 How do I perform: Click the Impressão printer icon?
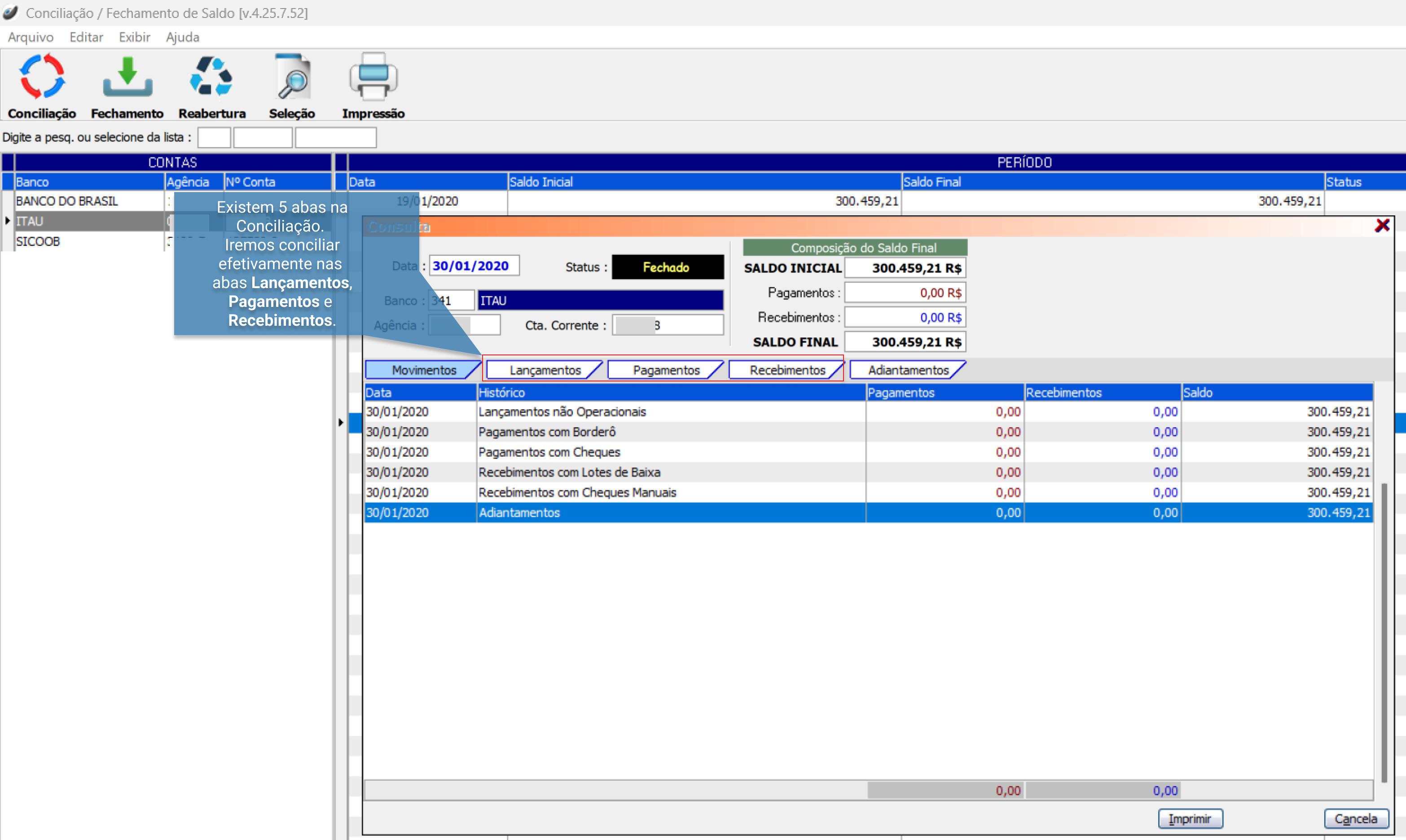(x=373, y=77)
